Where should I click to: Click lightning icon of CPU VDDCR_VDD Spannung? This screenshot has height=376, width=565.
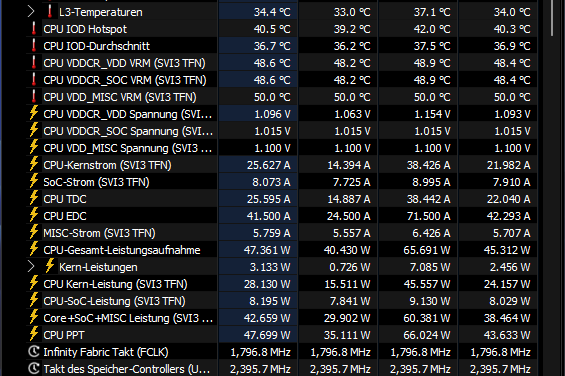(34, 113)
